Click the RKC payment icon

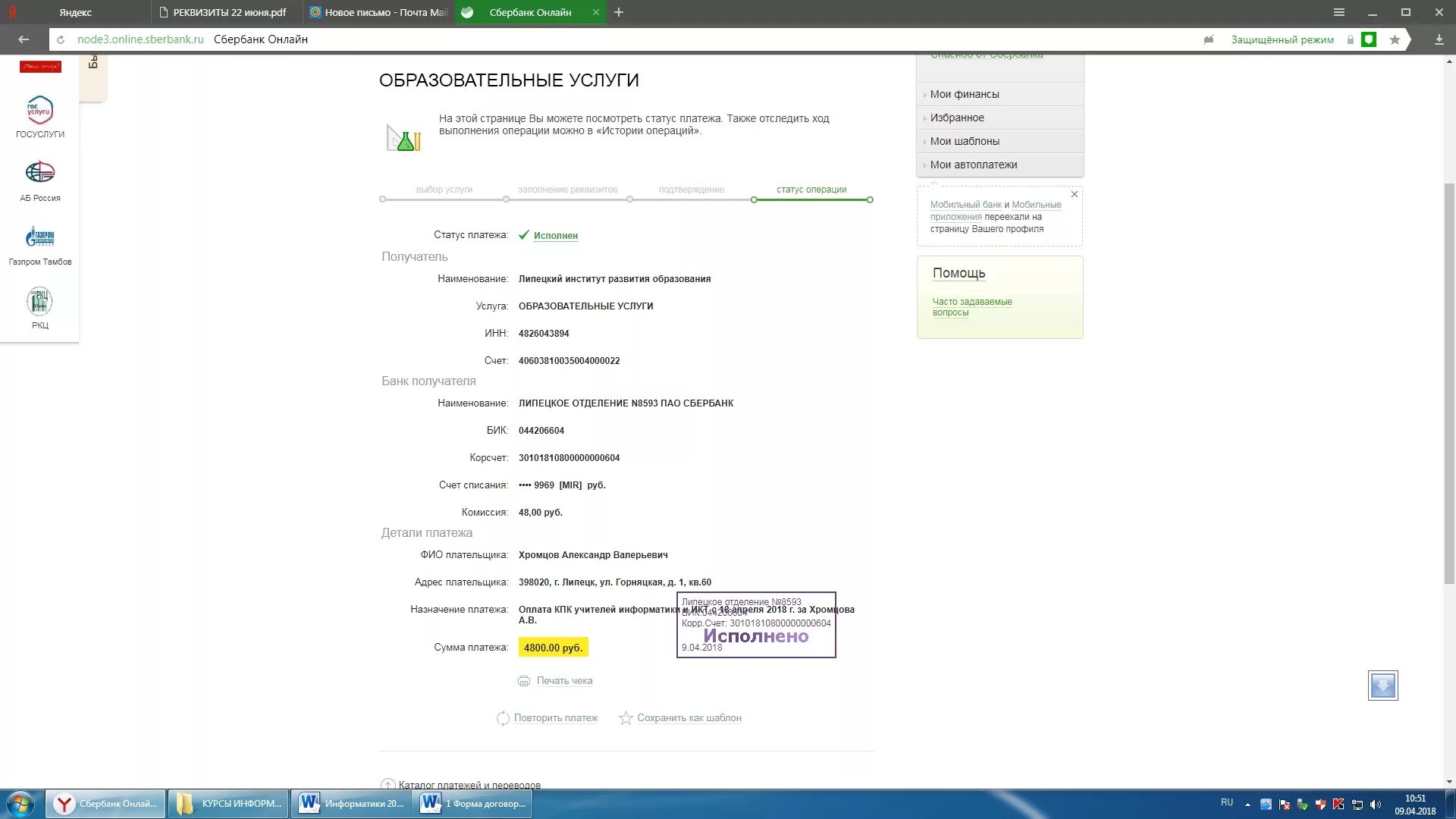(x=40, y=301)
